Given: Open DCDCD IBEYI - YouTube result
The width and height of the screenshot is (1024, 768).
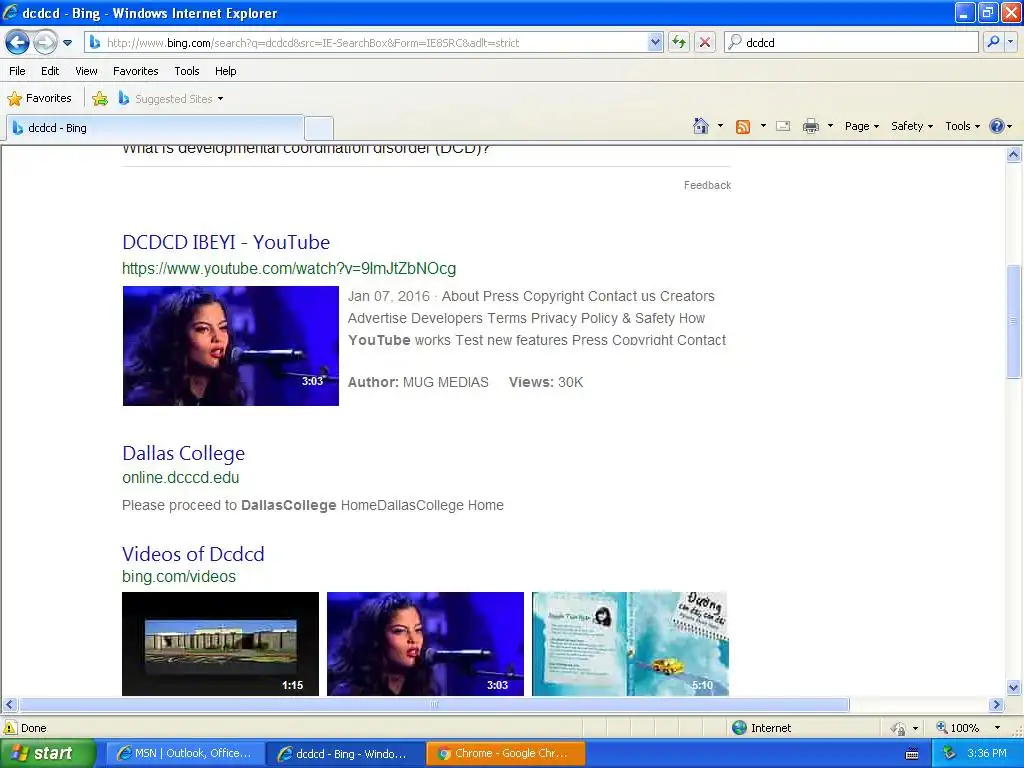Looking at the screenshot, I should coord(226,242).
